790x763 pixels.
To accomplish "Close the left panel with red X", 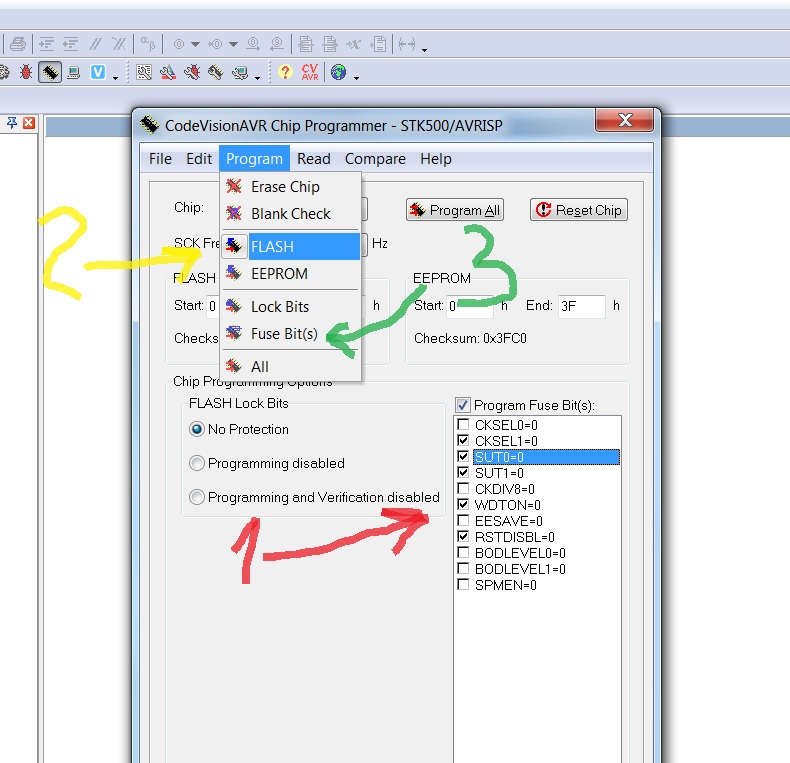I will pos(29,123).
